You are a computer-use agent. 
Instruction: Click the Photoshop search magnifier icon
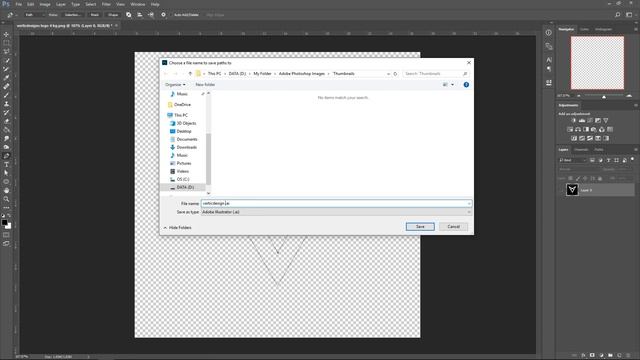click(618, 15)
